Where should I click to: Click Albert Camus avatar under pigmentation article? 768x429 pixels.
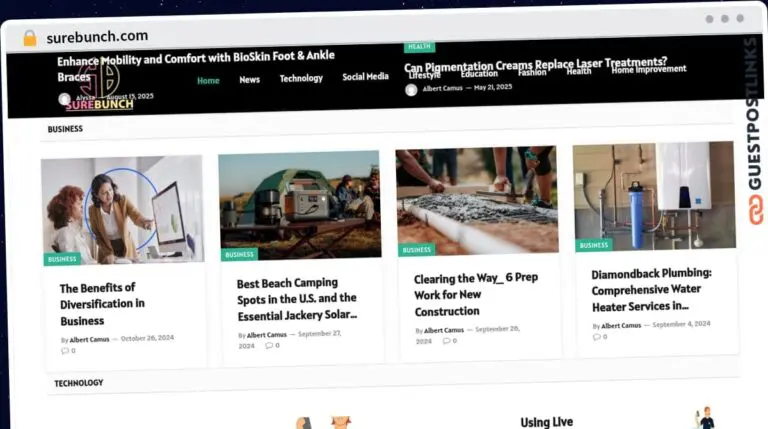coord(411,90)
